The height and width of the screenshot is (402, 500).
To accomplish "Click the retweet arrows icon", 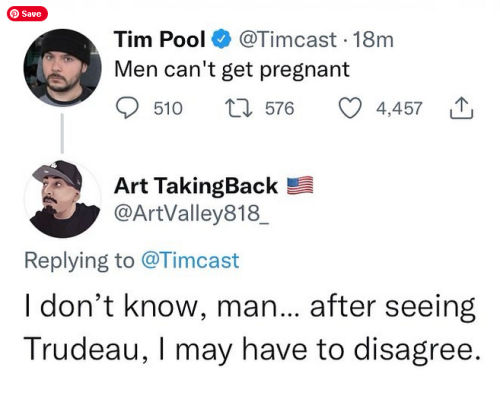I will (238, 108).
